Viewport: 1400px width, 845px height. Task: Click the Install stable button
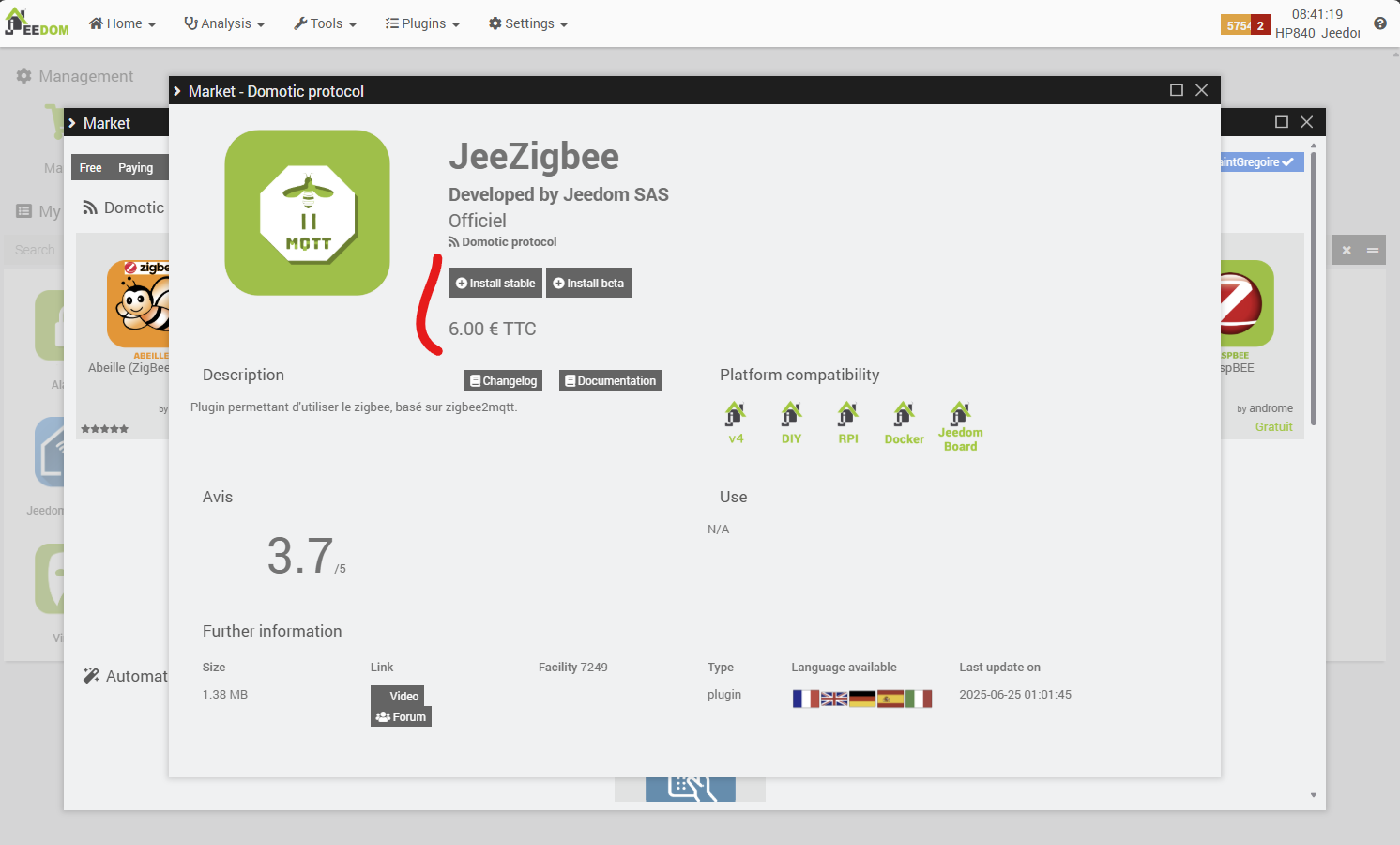point(495,283)
